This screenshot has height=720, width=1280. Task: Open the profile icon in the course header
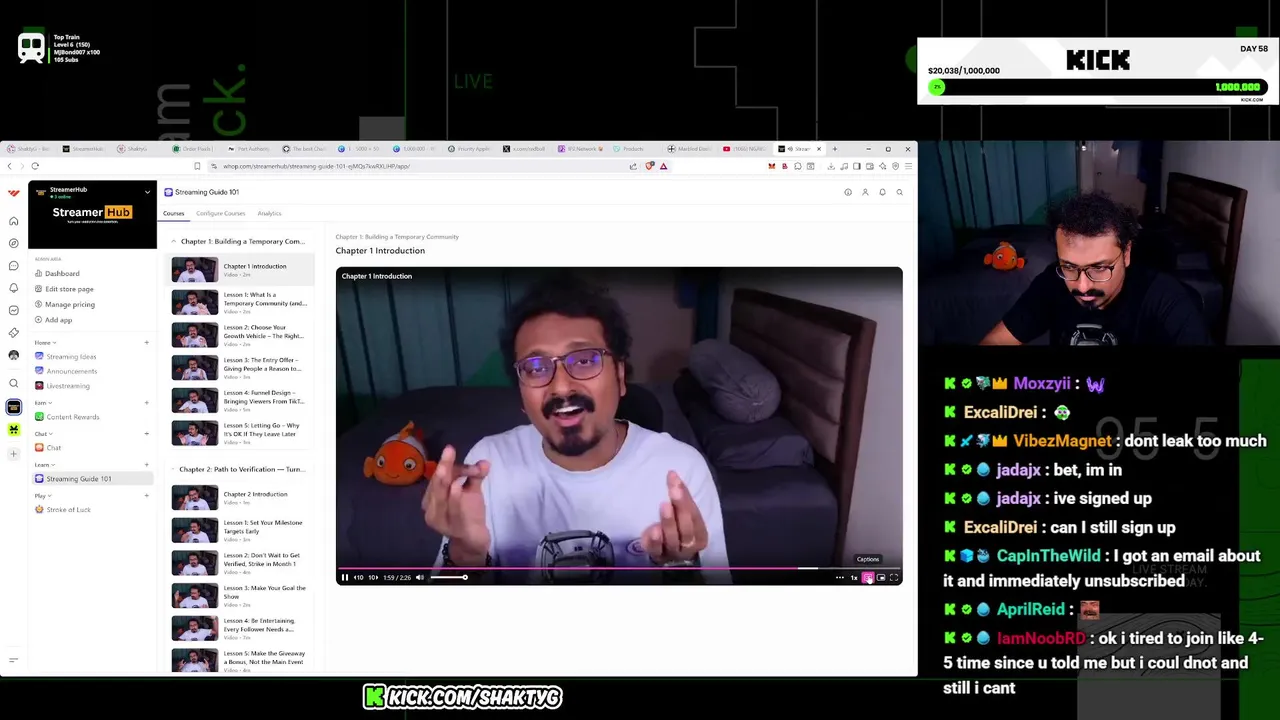(x=865, y=192)
